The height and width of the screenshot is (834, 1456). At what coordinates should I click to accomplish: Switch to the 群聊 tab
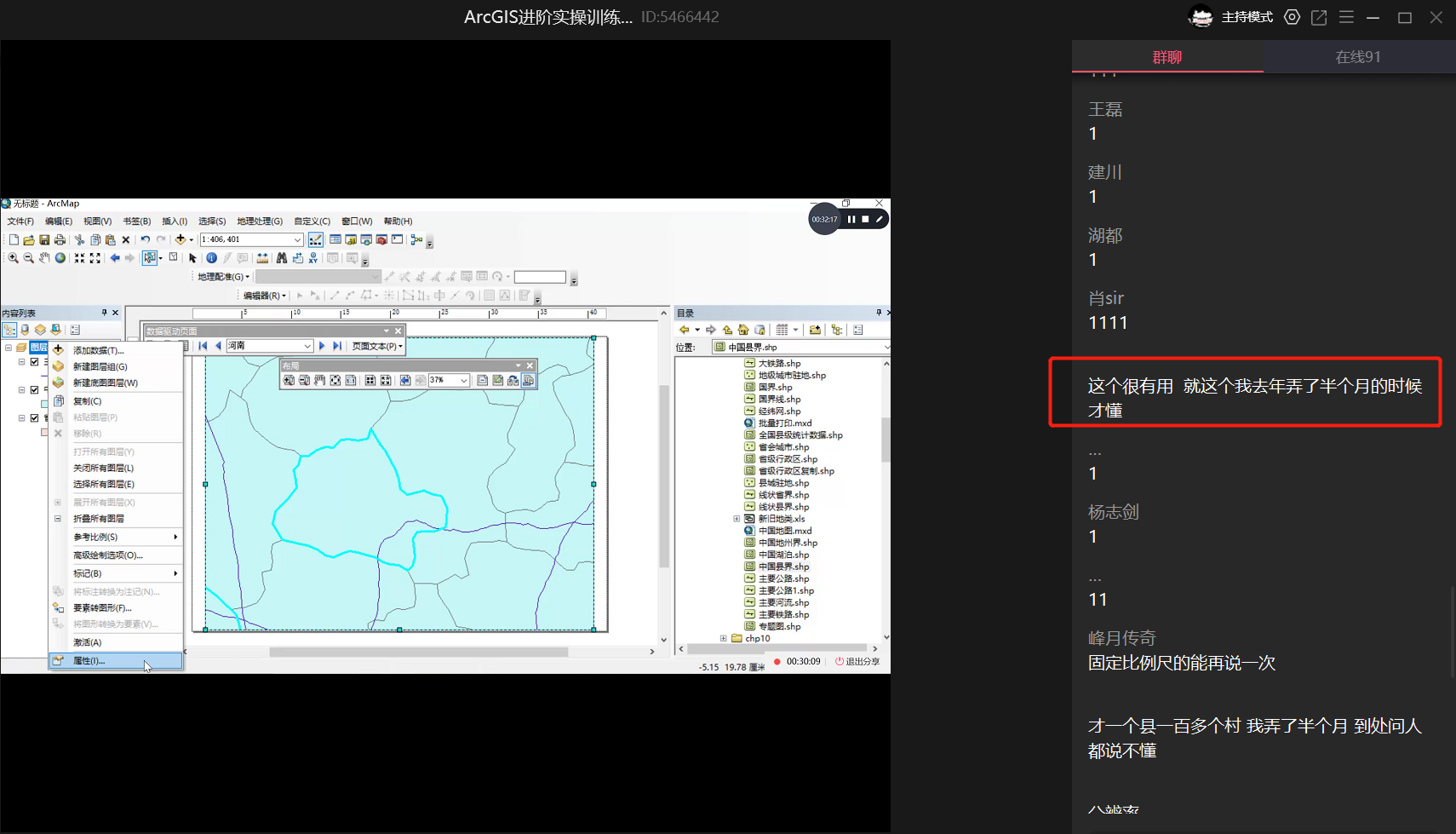[x=1167, y=57]
